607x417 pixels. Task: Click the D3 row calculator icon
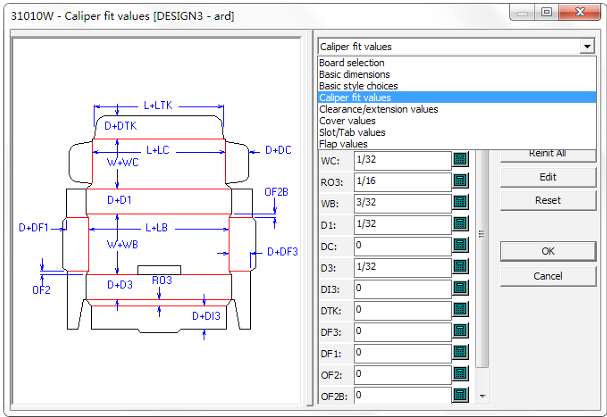pos(460,267)
